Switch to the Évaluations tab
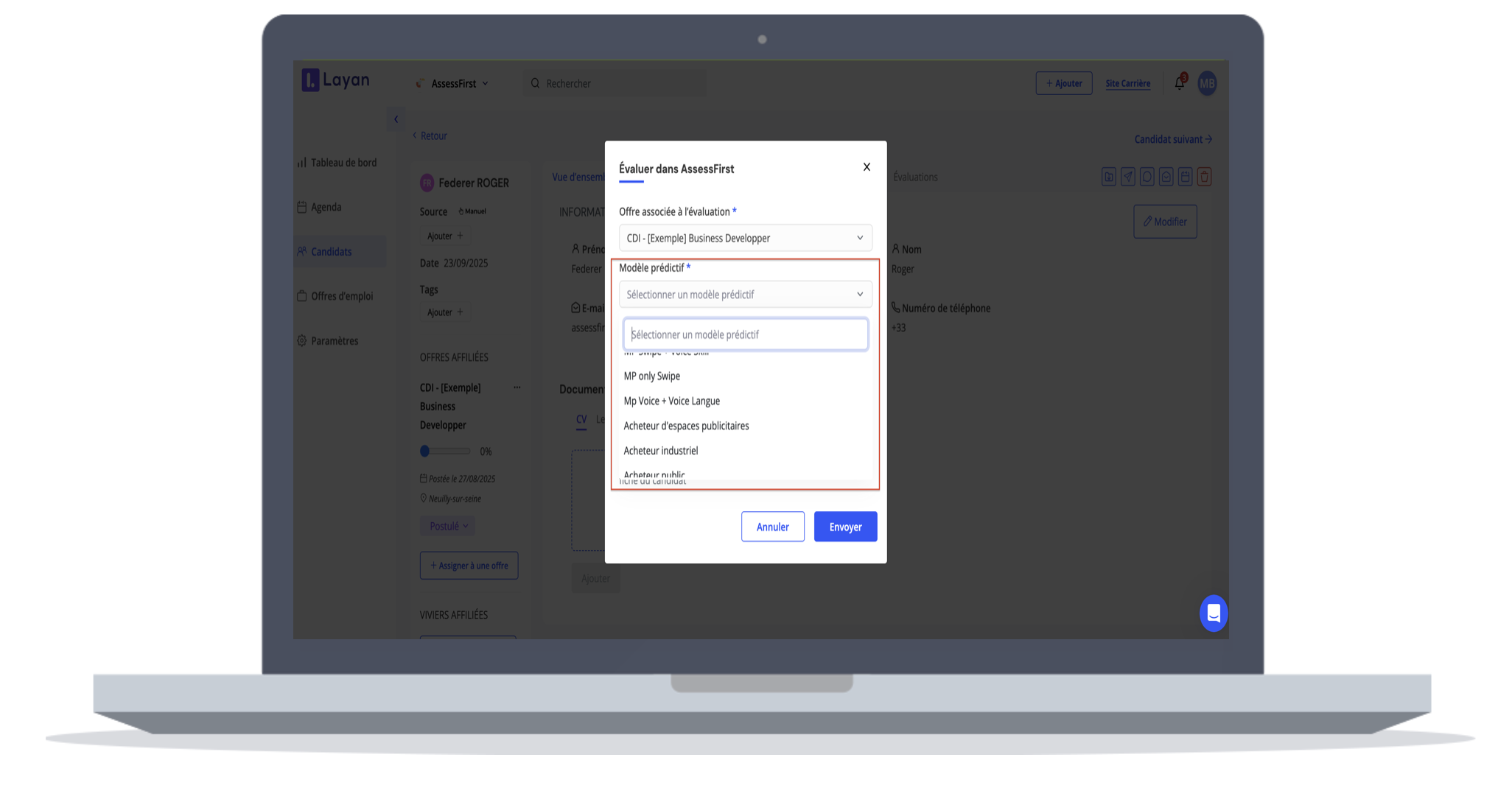 click(x=915, y=177)
